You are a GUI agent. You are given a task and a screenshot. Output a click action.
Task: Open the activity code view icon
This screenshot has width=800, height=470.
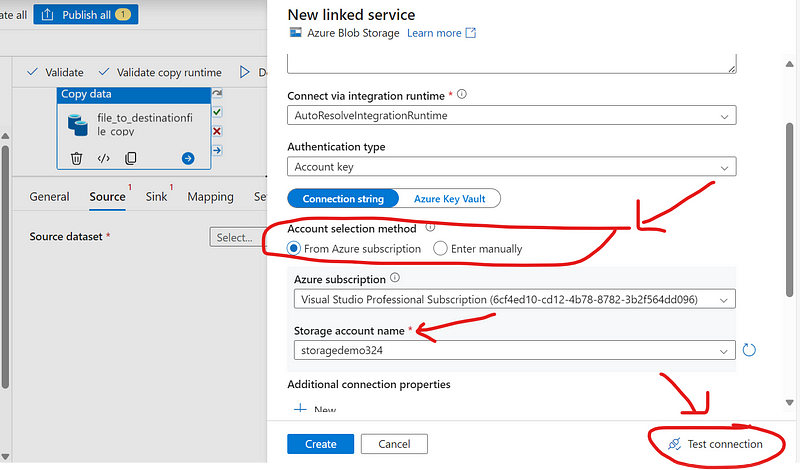point(104,158)
